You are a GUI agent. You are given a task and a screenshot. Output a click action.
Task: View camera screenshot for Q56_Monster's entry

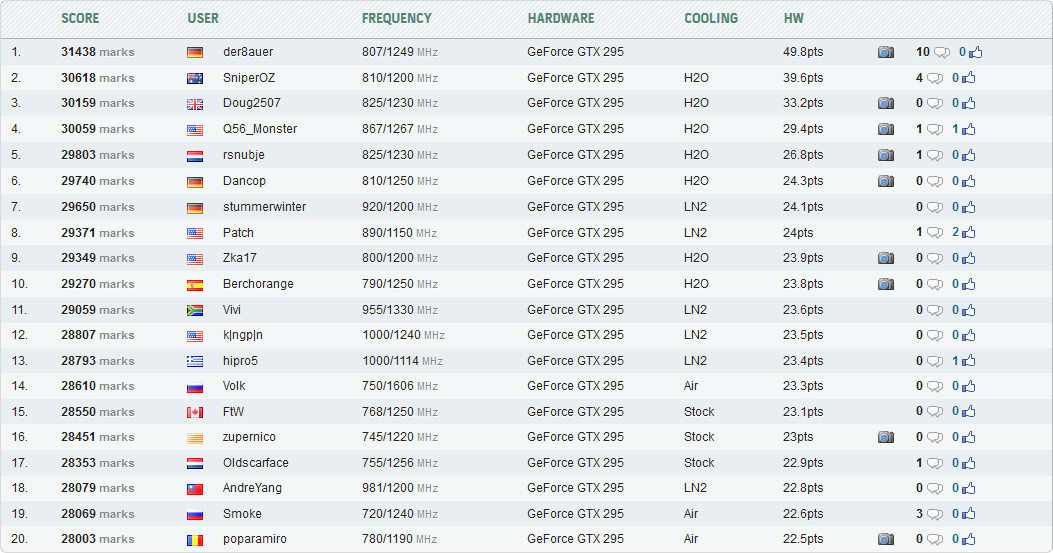[885, 129]
